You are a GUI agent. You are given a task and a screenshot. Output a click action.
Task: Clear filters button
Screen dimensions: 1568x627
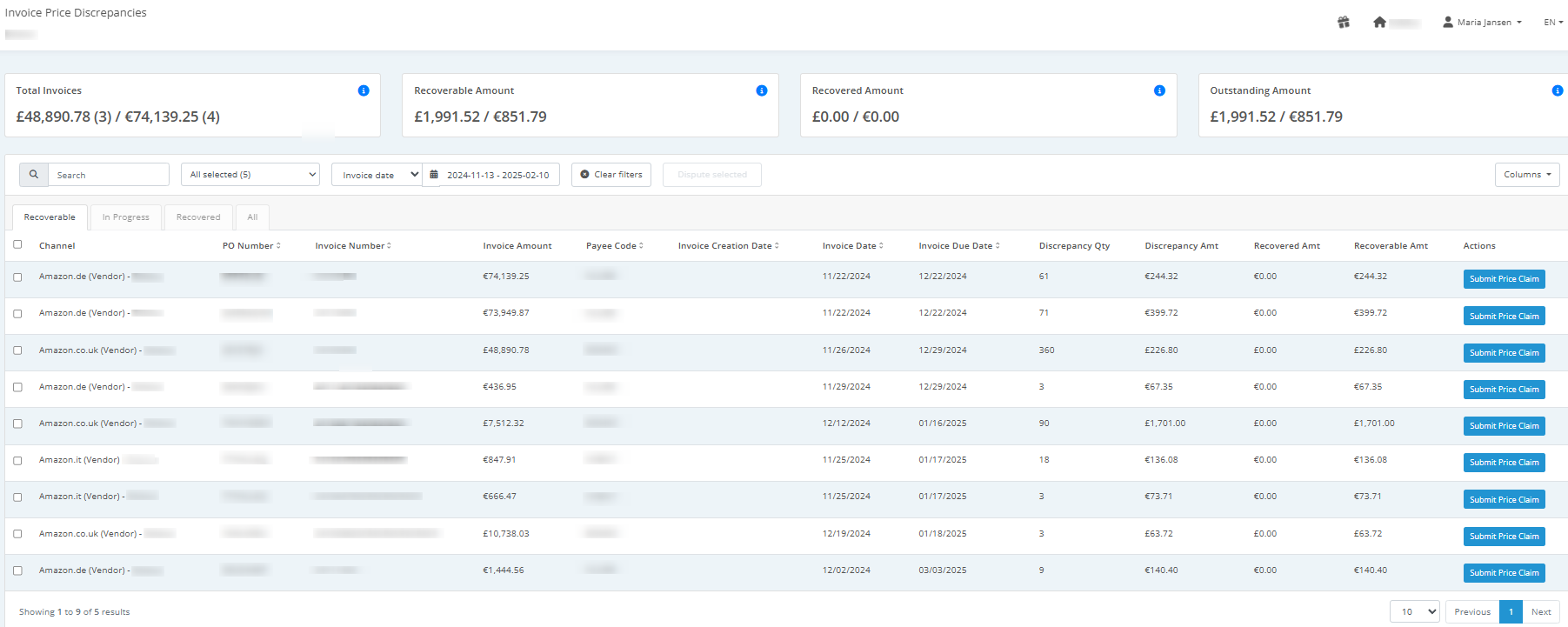611,175
